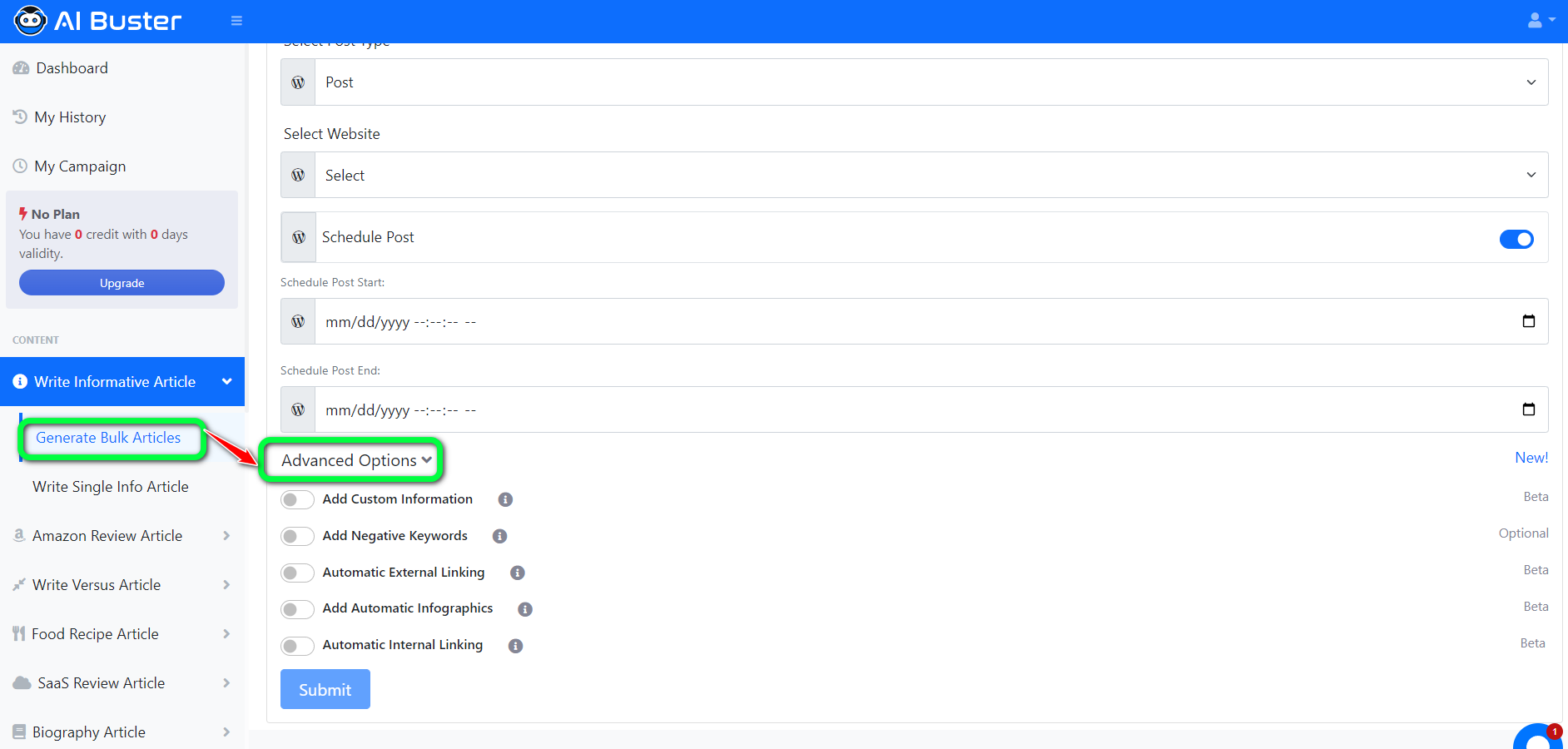Open calendar picker for Schedule Post End

pyautogui.click(x=1529, y=409)
